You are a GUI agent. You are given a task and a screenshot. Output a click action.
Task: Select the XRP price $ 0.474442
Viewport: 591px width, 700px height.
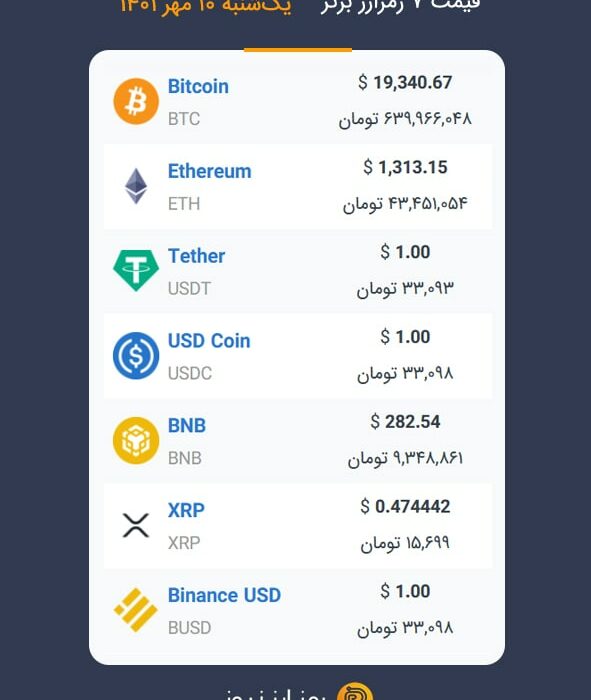pyautogui.click(x=405, y=507)
